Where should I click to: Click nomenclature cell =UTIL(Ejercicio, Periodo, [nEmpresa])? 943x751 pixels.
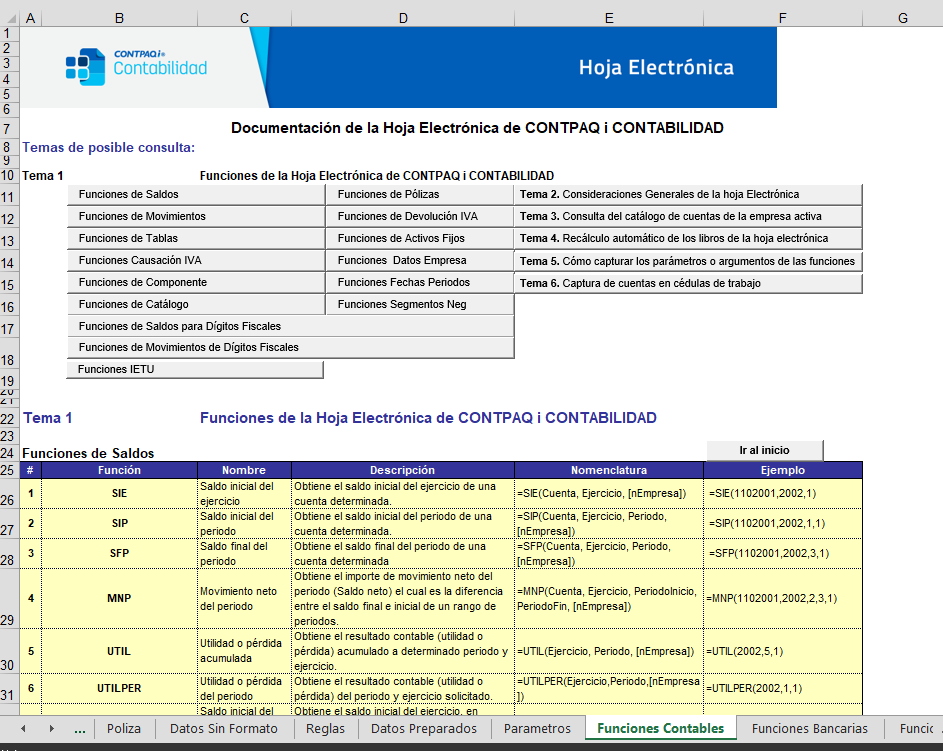point(609,651)
